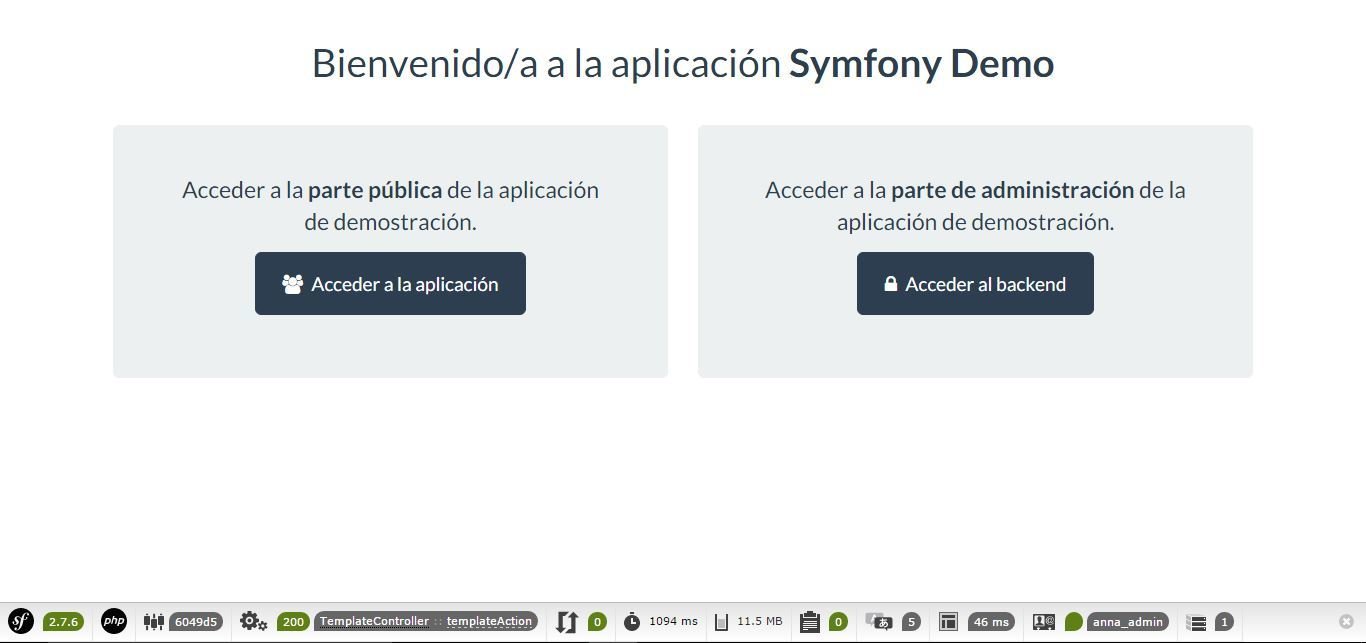Click the 11.5 MB memory value
This screenshot has width=1366, height=643.
pyautogui.click(x=760, y=621)
